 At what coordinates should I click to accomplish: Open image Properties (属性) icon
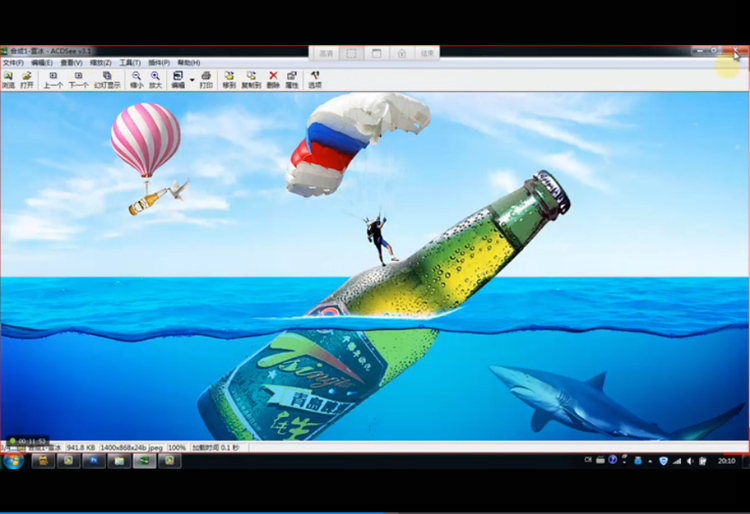292,80
